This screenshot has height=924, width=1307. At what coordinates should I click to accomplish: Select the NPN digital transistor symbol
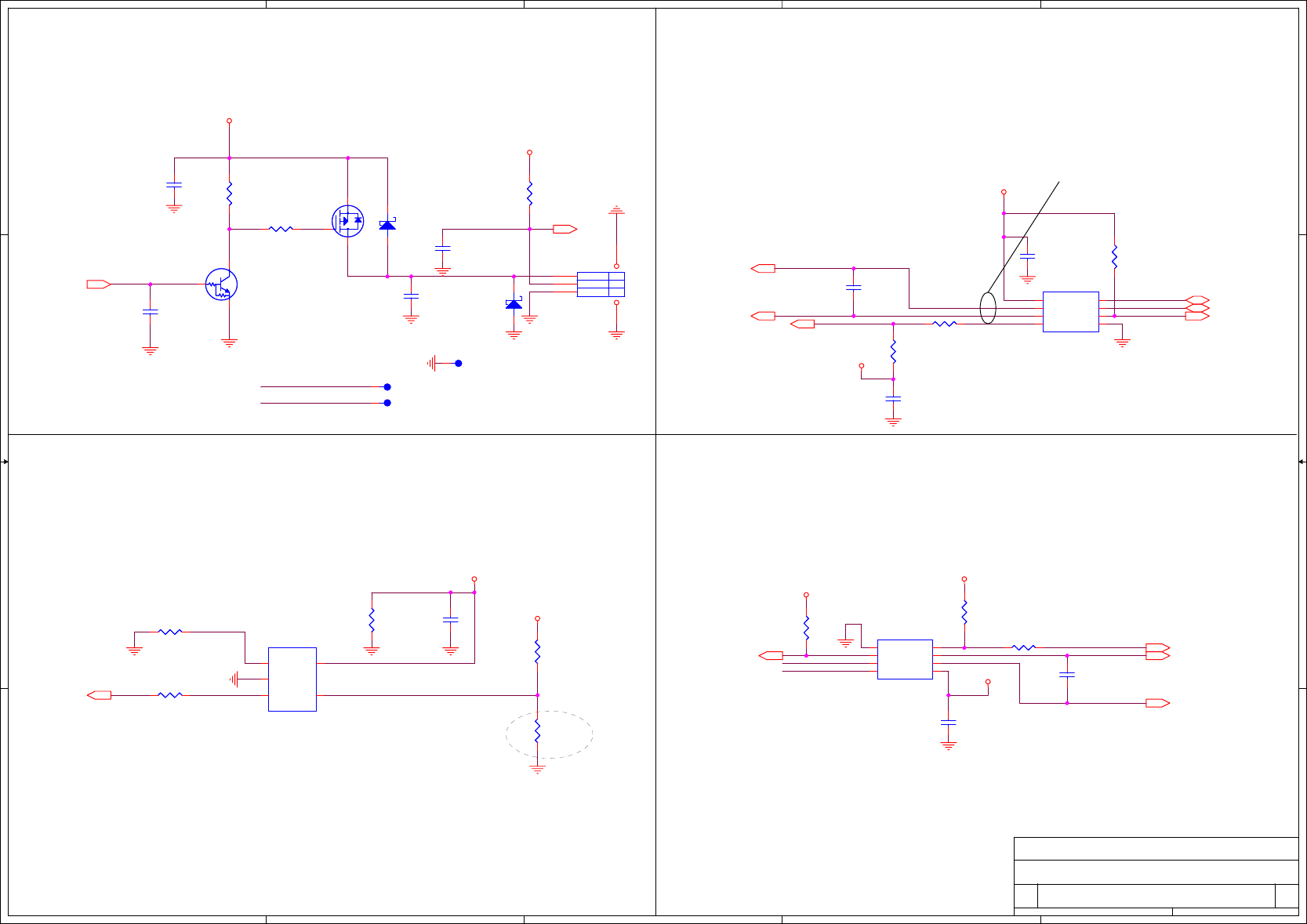click(x=221, y=284)
